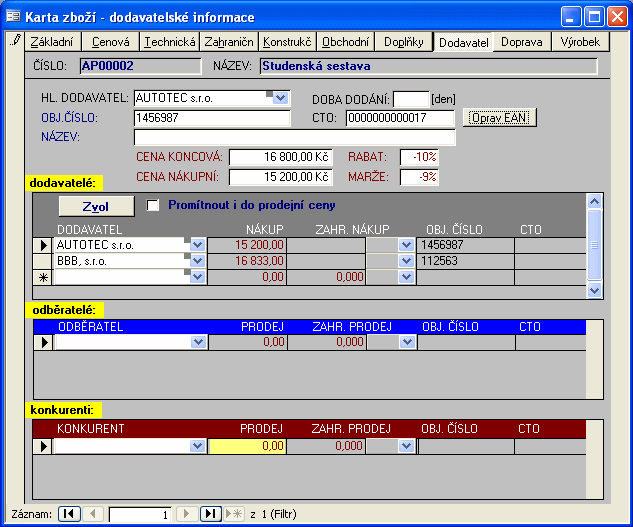Open supplier dropdown in AUTOTEC row
The width and height of the screenshot is (633, 527).
point(197,245)
